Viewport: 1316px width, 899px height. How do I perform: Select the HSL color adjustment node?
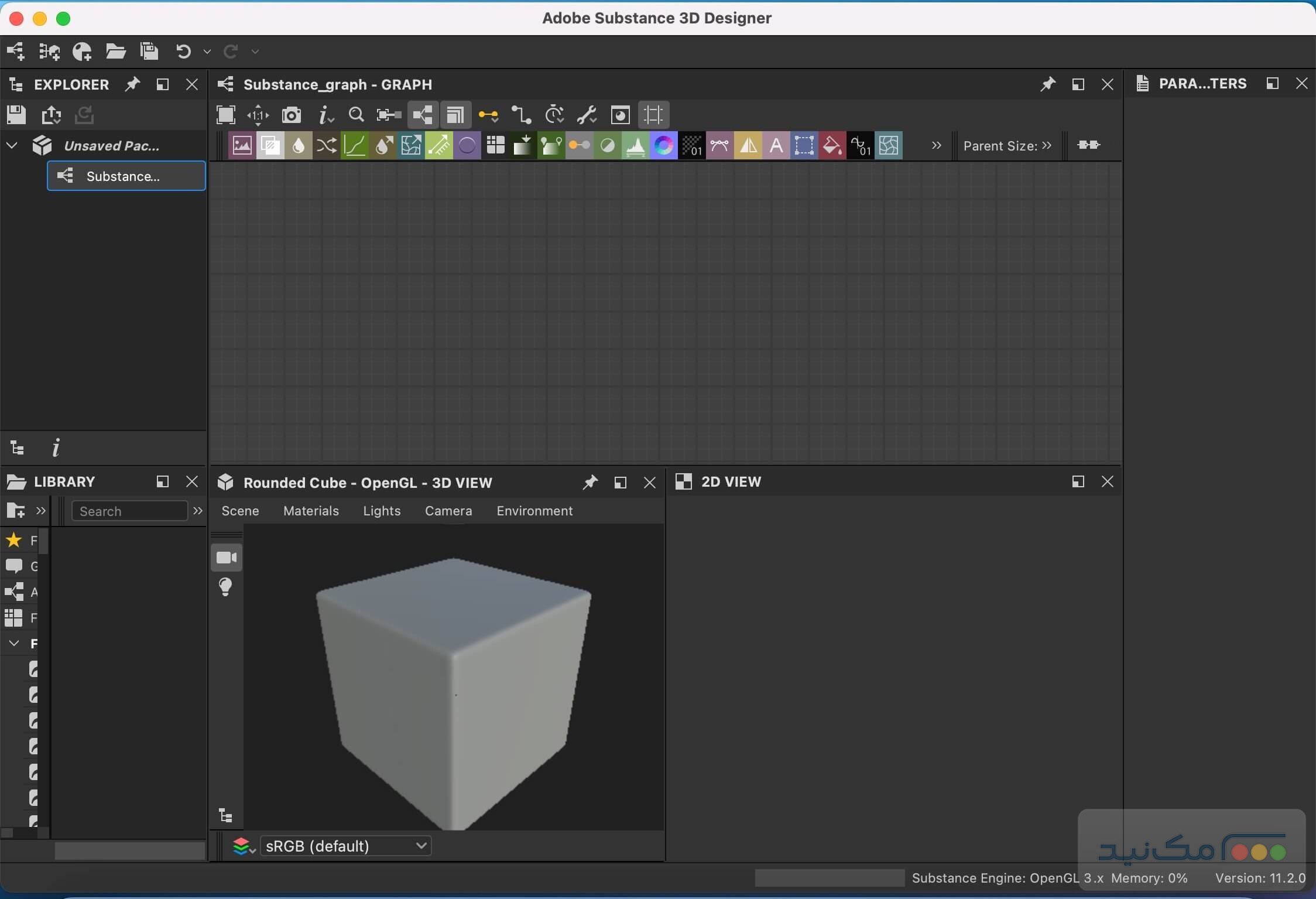(663, 146)
